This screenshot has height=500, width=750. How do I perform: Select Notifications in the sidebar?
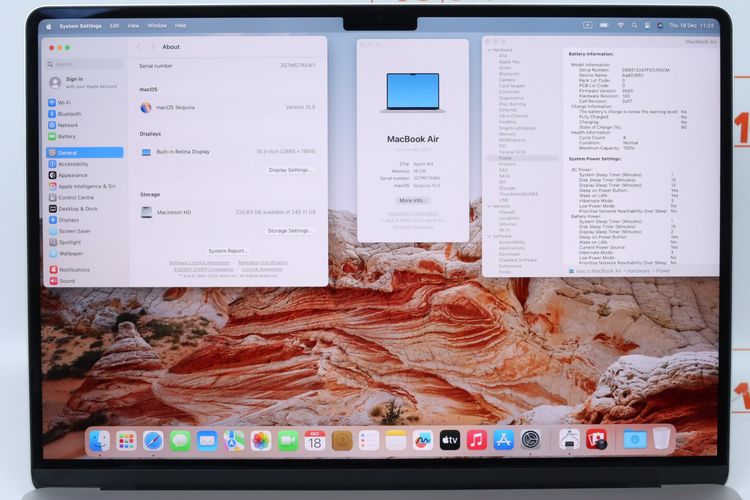pyautogui.click(x=85, y=269)
